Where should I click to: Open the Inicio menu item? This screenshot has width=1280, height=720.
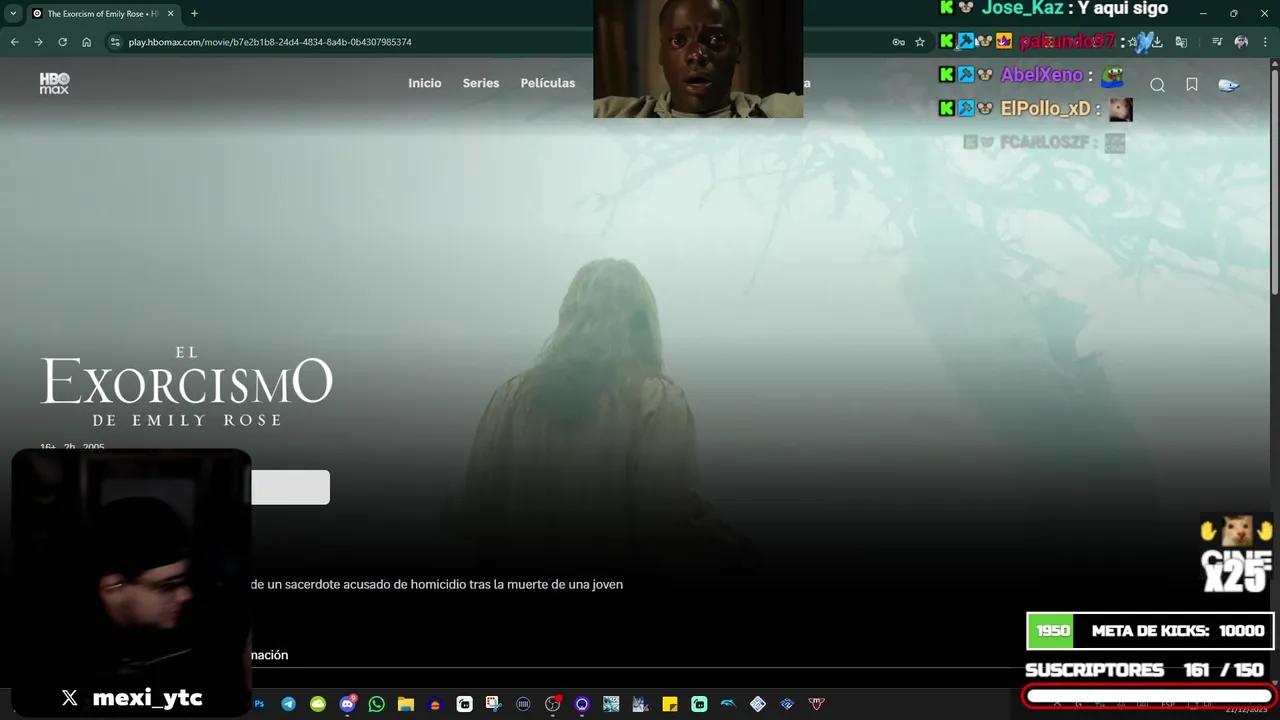tap(424, 83)
